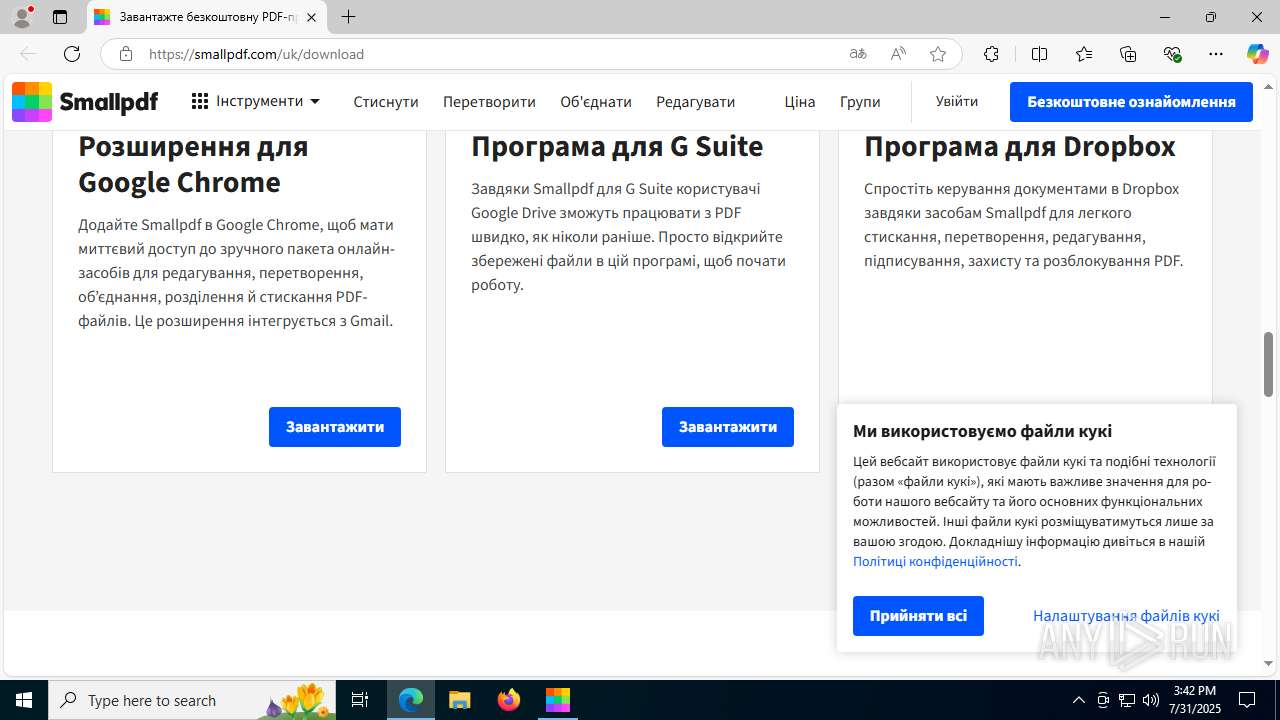This screenshot has height=720, width=1280.
Task: Open File Explorer from taskbar
Action: [x=459, y=700]
